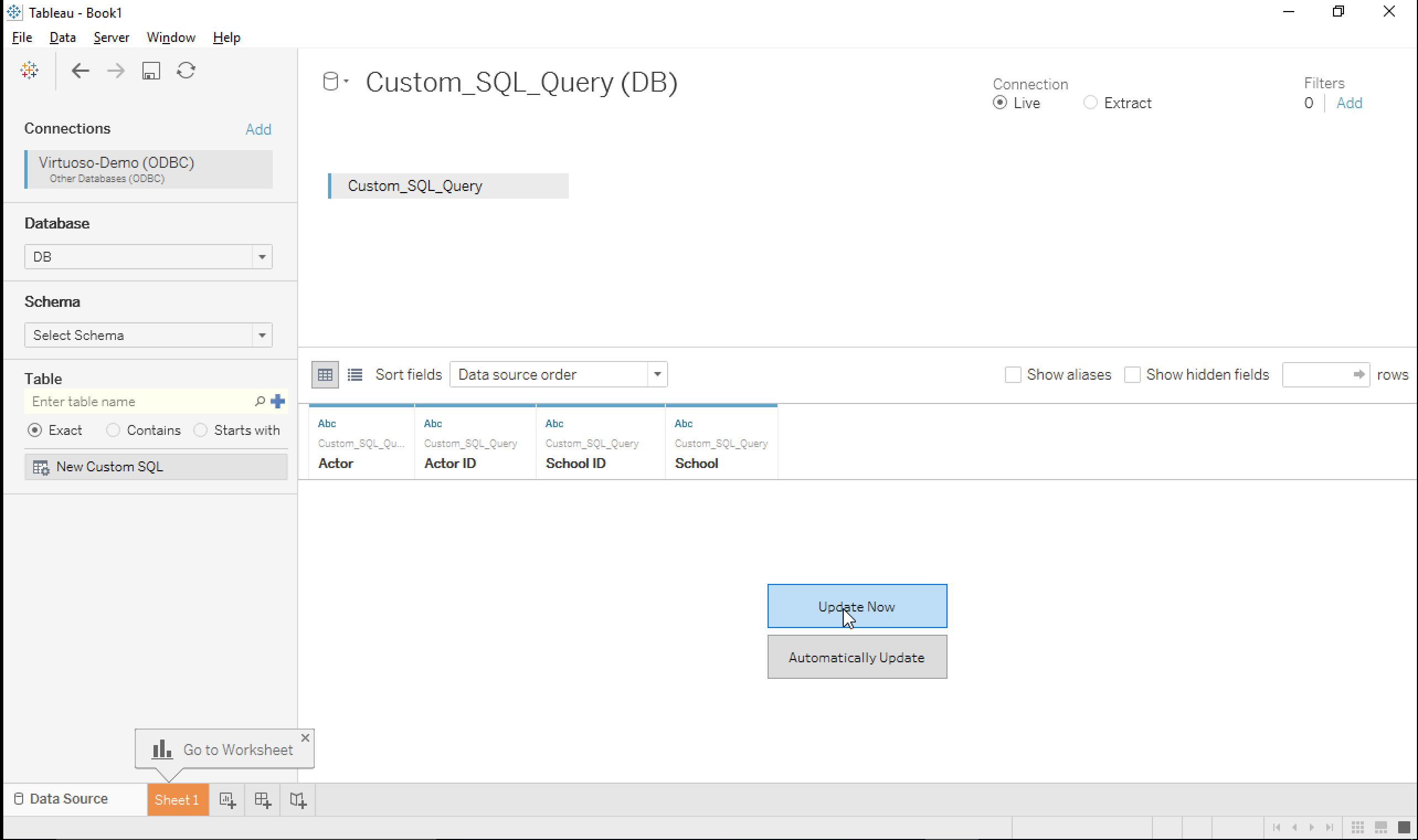Click the Tableau start page icon
This screenshot has height=840, width=1418.
click(x=29, y=70)
